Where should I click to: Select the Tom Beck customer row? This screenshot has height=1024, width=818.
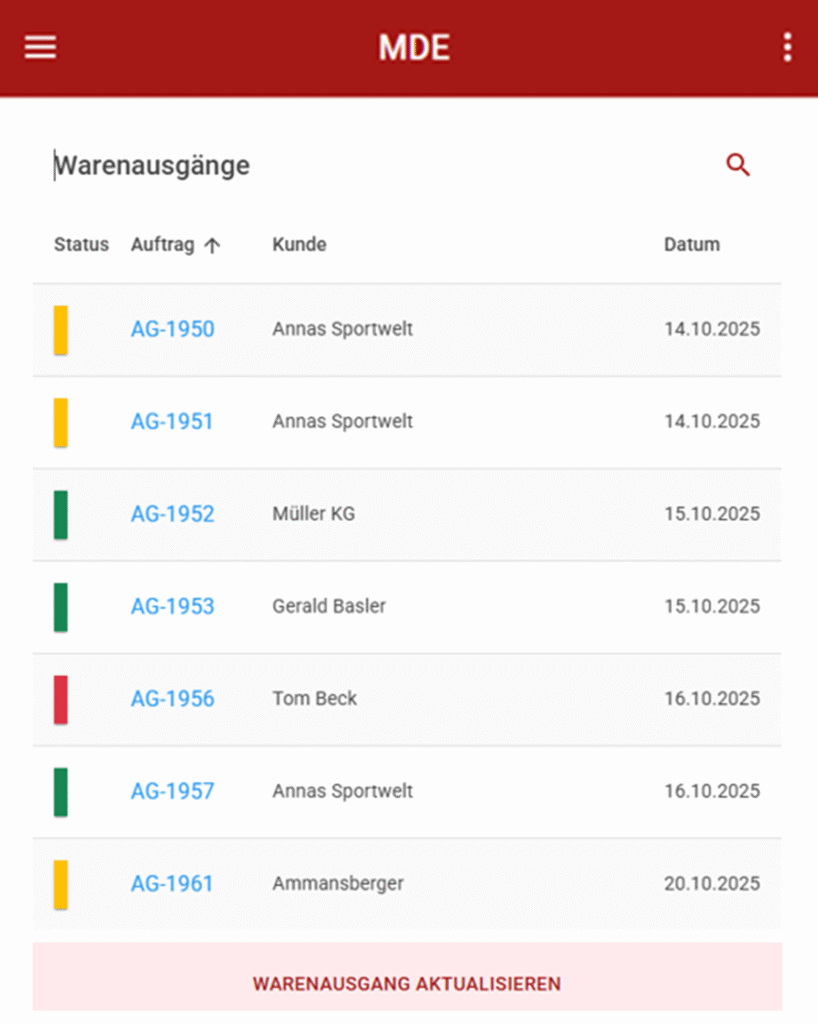point(314,699)
